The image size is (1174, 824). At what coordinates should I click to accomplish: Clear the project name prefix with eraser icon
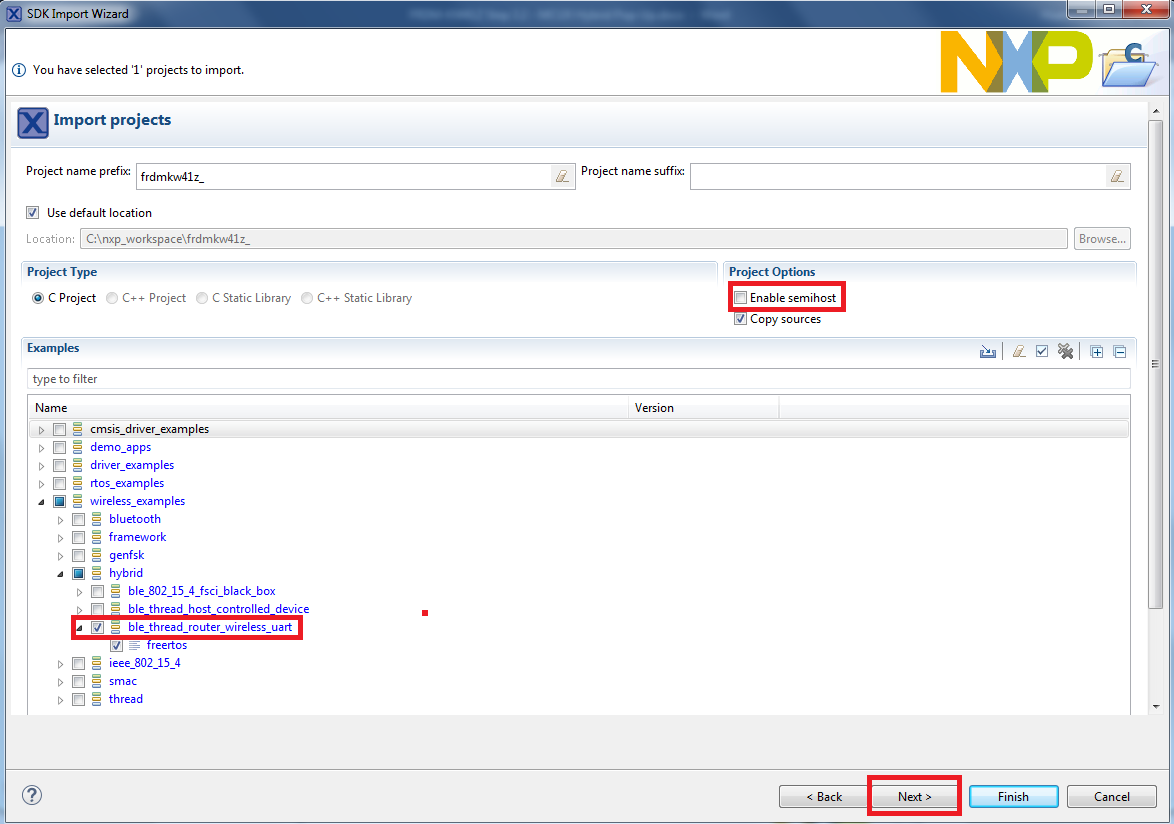[562, 176]
